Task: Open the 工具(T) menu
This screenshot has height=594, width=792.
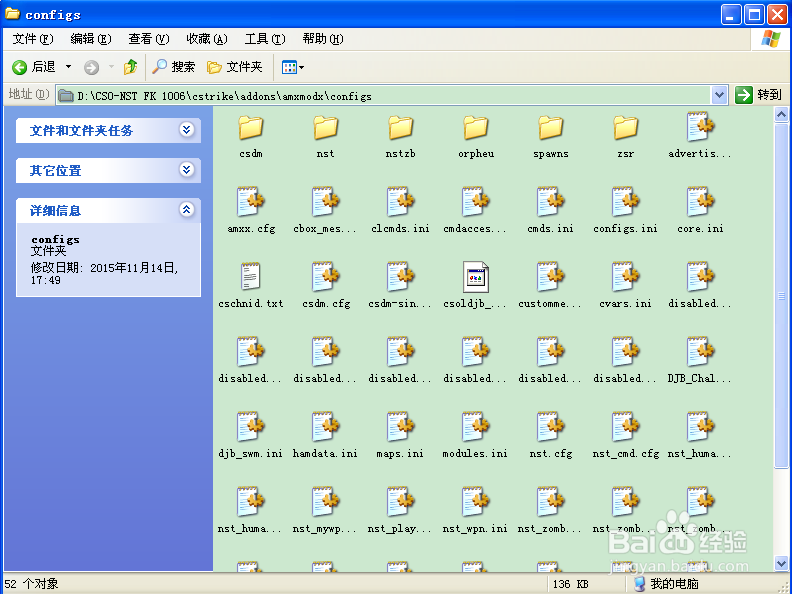Action: coord(265,39)
